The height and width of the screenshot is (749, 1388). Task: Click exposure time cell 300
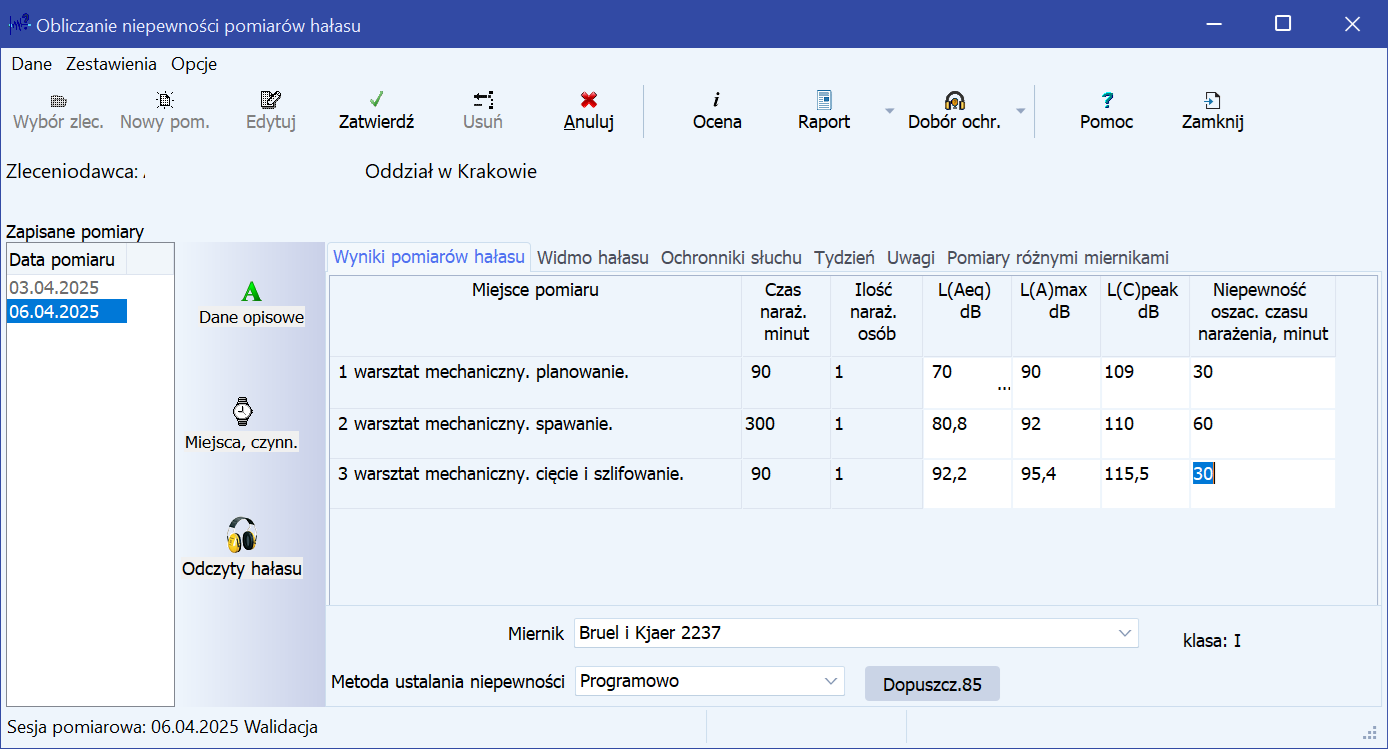pyautogui.click(x=785, y=433)
